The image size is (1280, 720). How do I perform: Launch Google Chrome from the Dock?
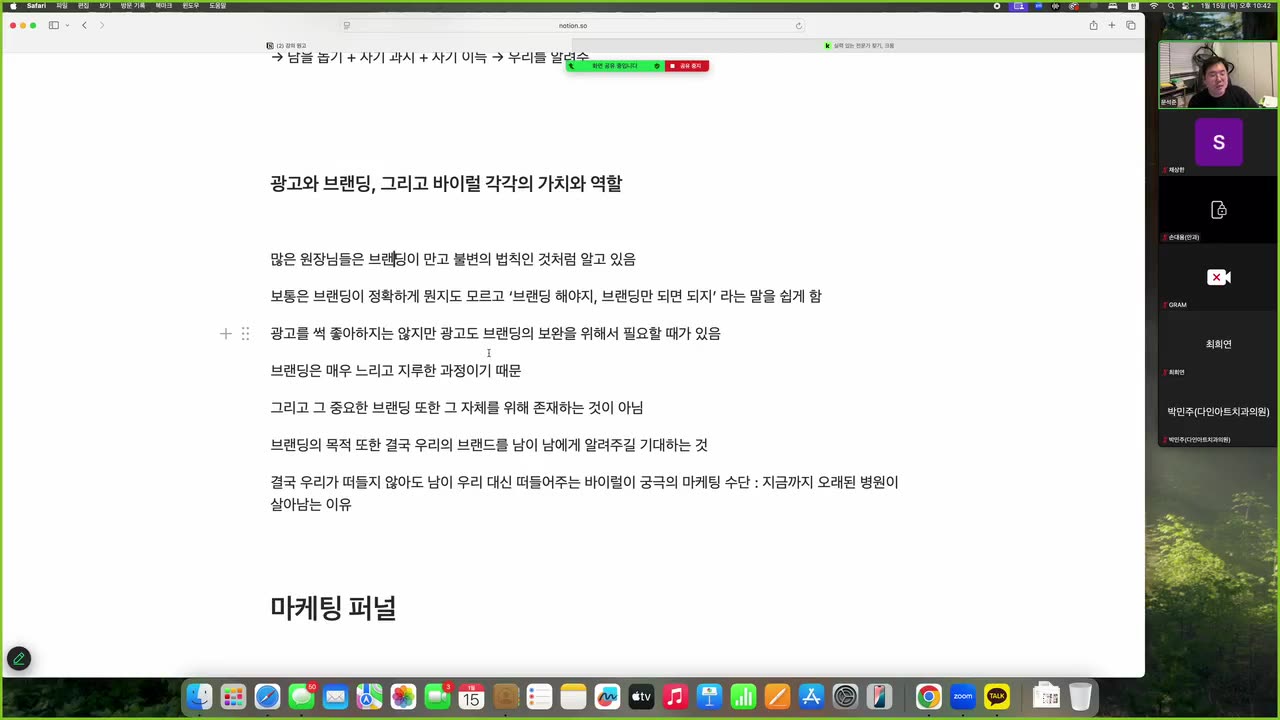coord(929,696)
